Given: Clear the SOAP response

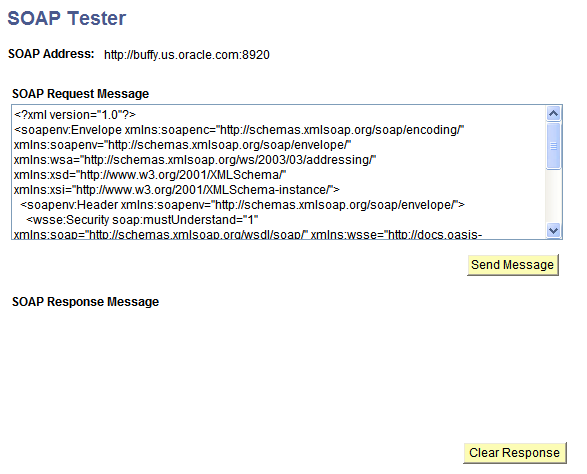Looking at the screenshot, I should (x=515, y=453).
